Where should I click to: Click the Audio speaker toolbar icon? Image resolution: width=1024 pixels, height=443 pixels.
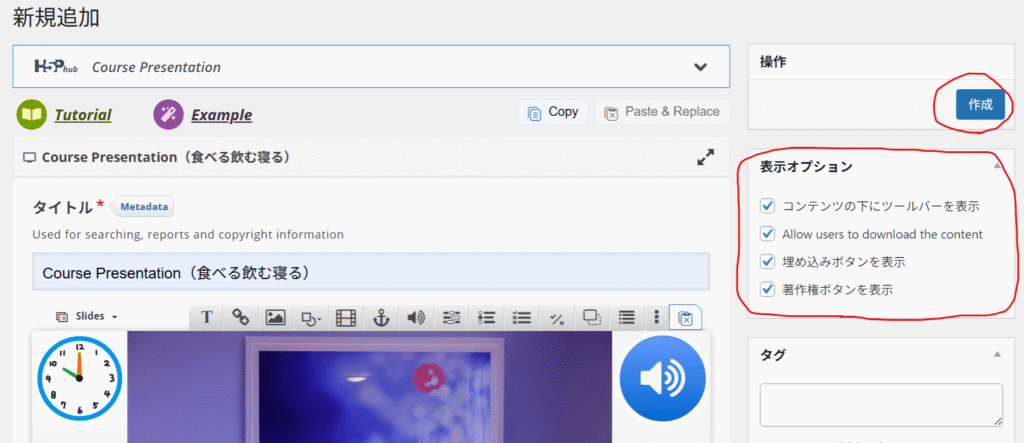(x=415, y=317)
